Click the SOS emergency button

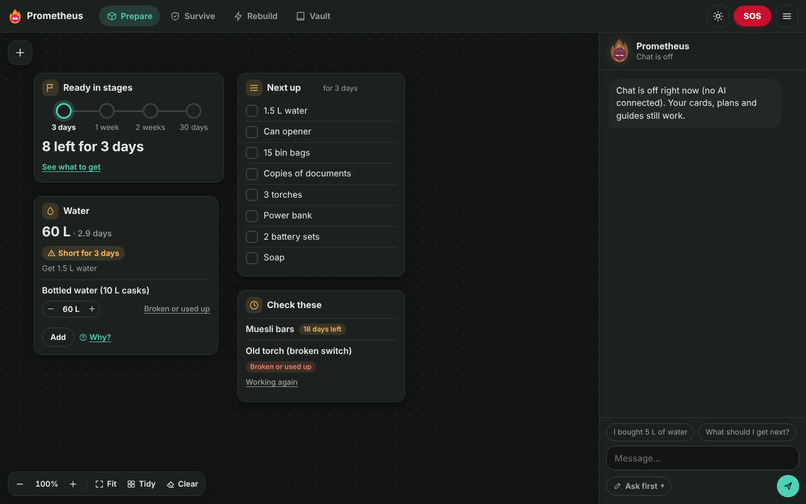[x=752, y=16]
